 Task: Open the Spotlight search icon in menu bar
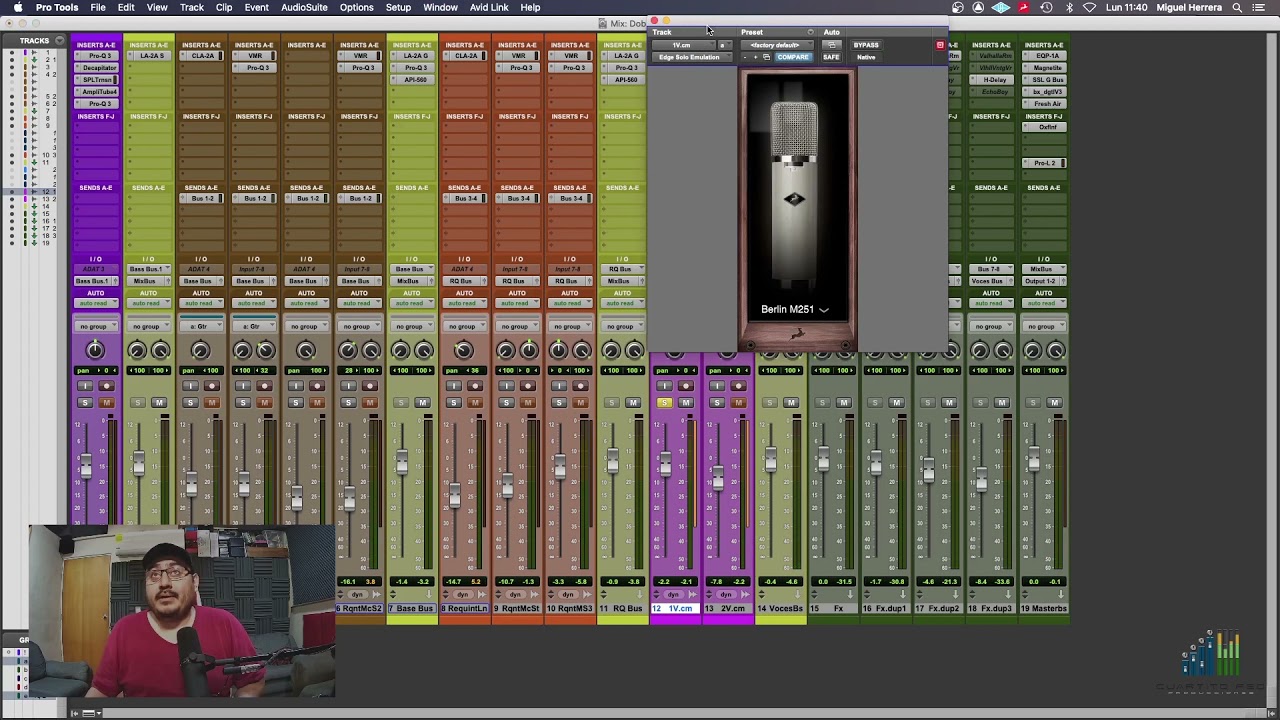click(1237, 7)
